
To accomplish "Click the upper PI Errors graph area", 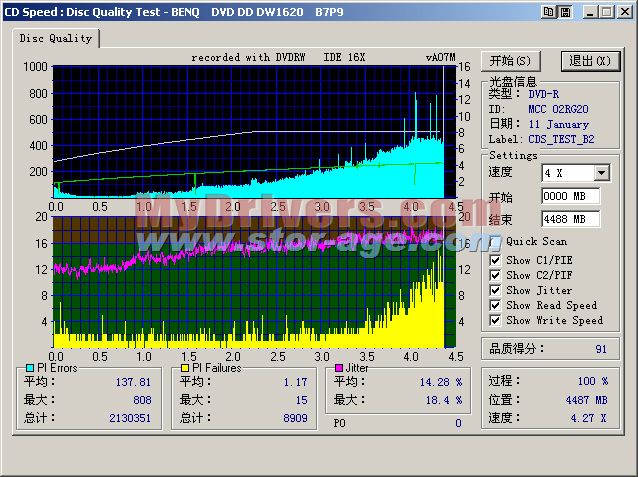I will coord(250,130).
